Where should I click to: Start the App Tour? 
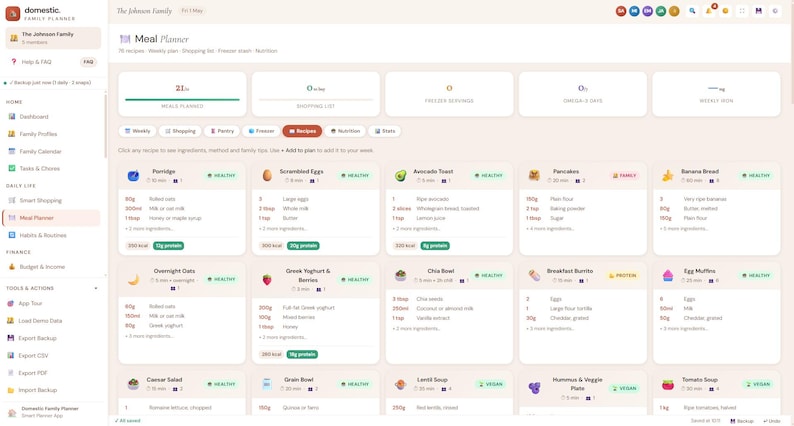(x=52, y=303)
